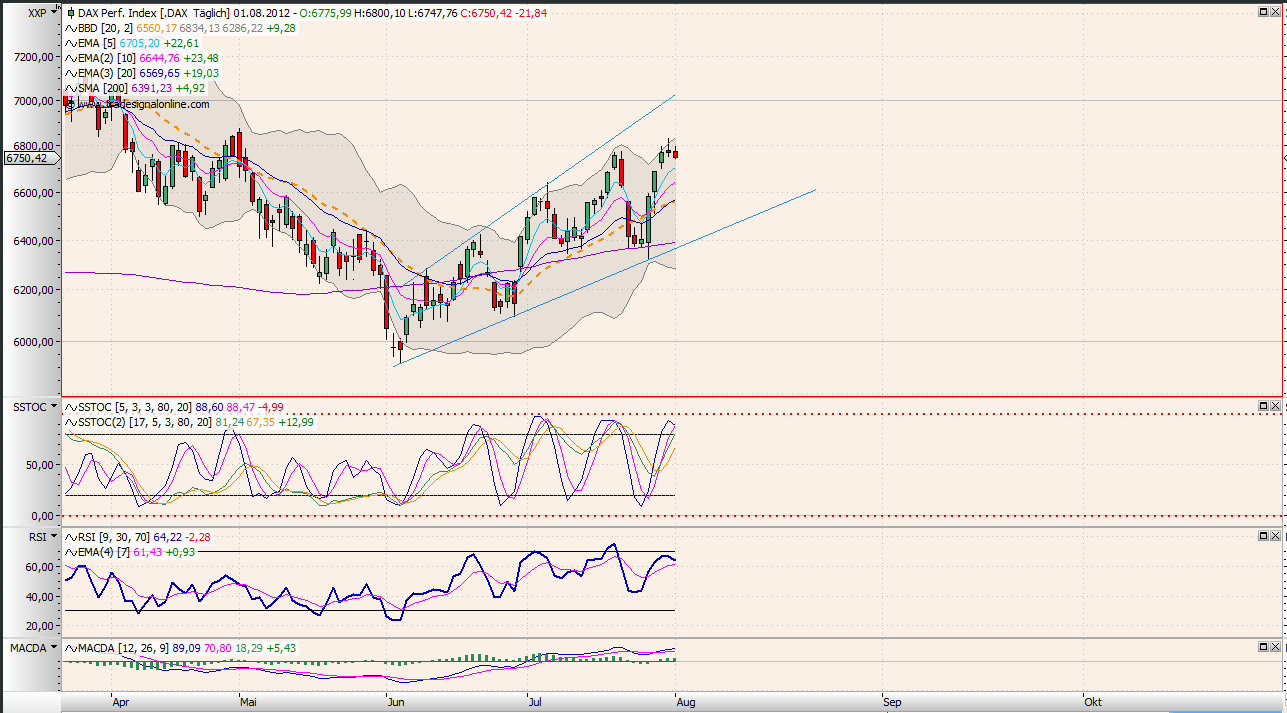The image size is (1287, 713).
Task: Close the SSTOC indicator panel
Action: [x=1277, y=406]
